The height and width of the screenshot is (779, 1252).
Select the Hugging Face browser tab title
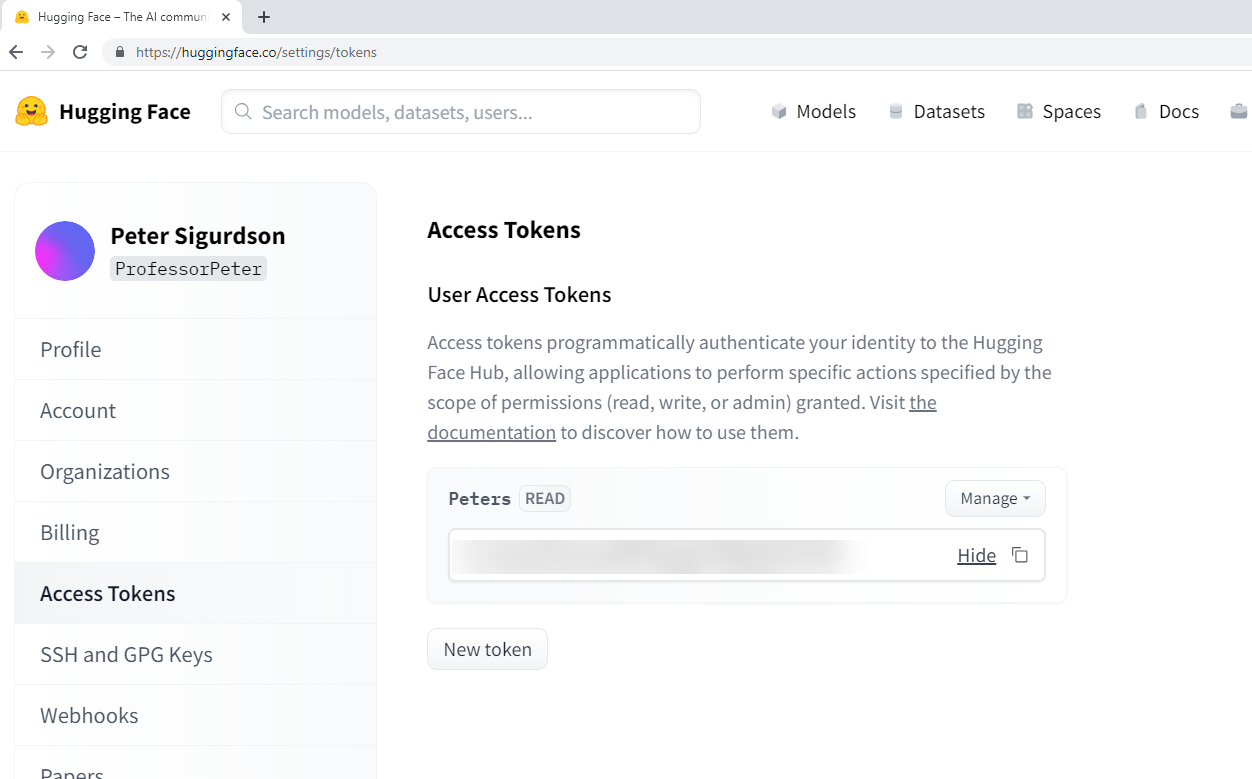(122, 17)
